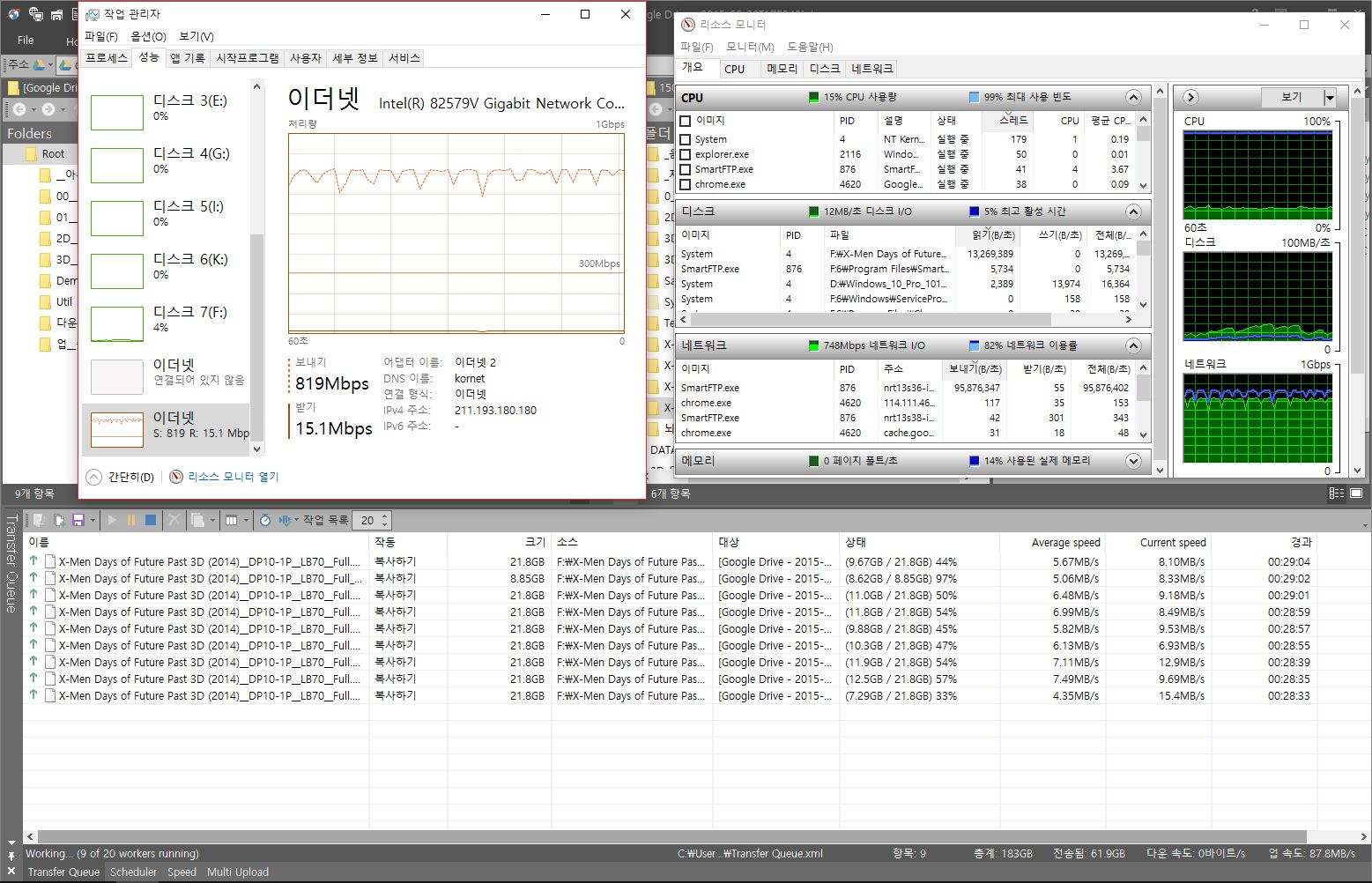Switch to the Multi Upload bottom tab

click(238, 872)
